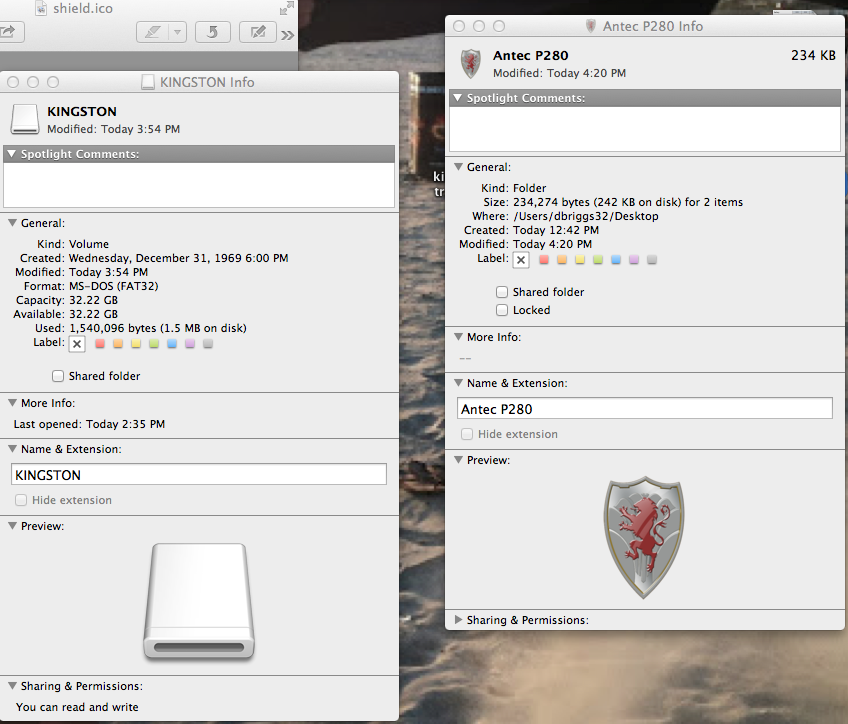Pick blue label for Antec P280
Viewport: 848px width, 724px height.
(x=616, y=260)
